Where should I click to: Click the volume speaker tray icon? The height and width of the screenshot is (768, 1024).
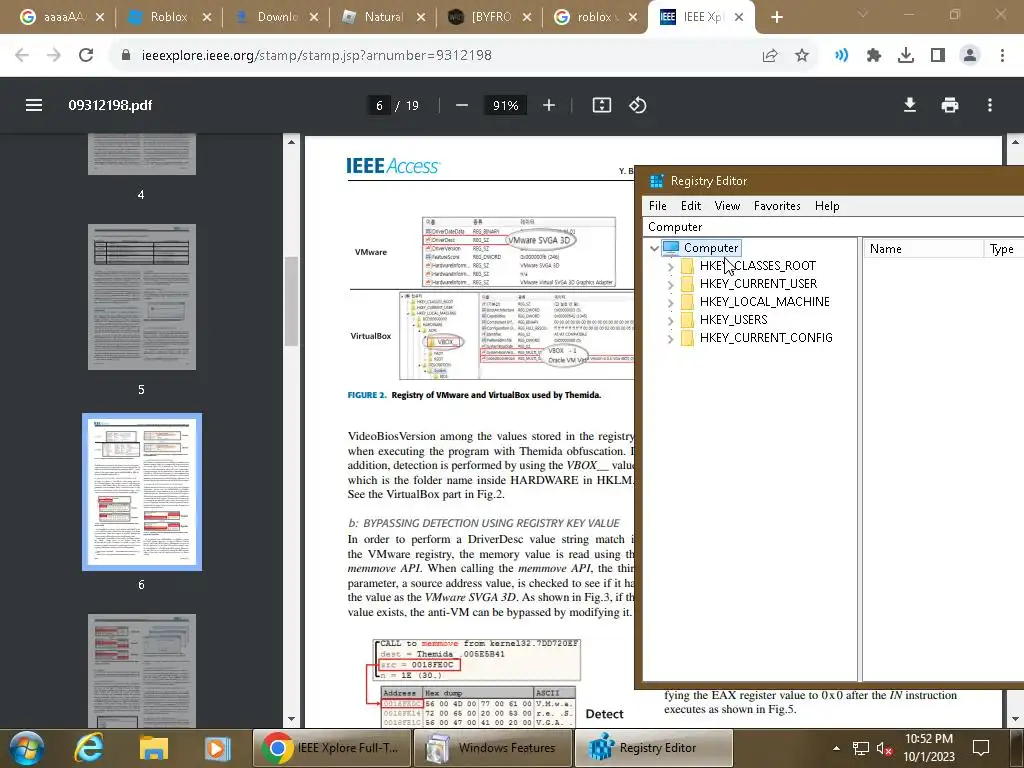(x=884, y=748)
